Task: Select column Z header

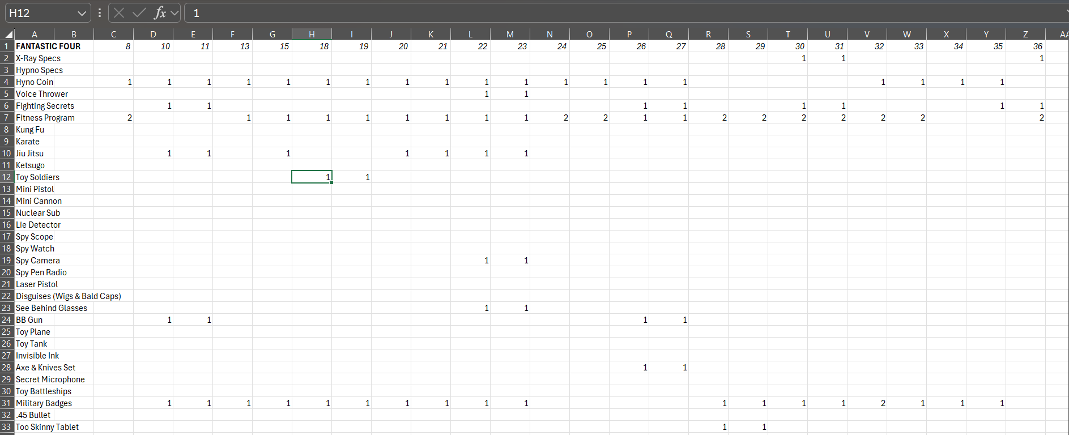Action: (1027, 34)
